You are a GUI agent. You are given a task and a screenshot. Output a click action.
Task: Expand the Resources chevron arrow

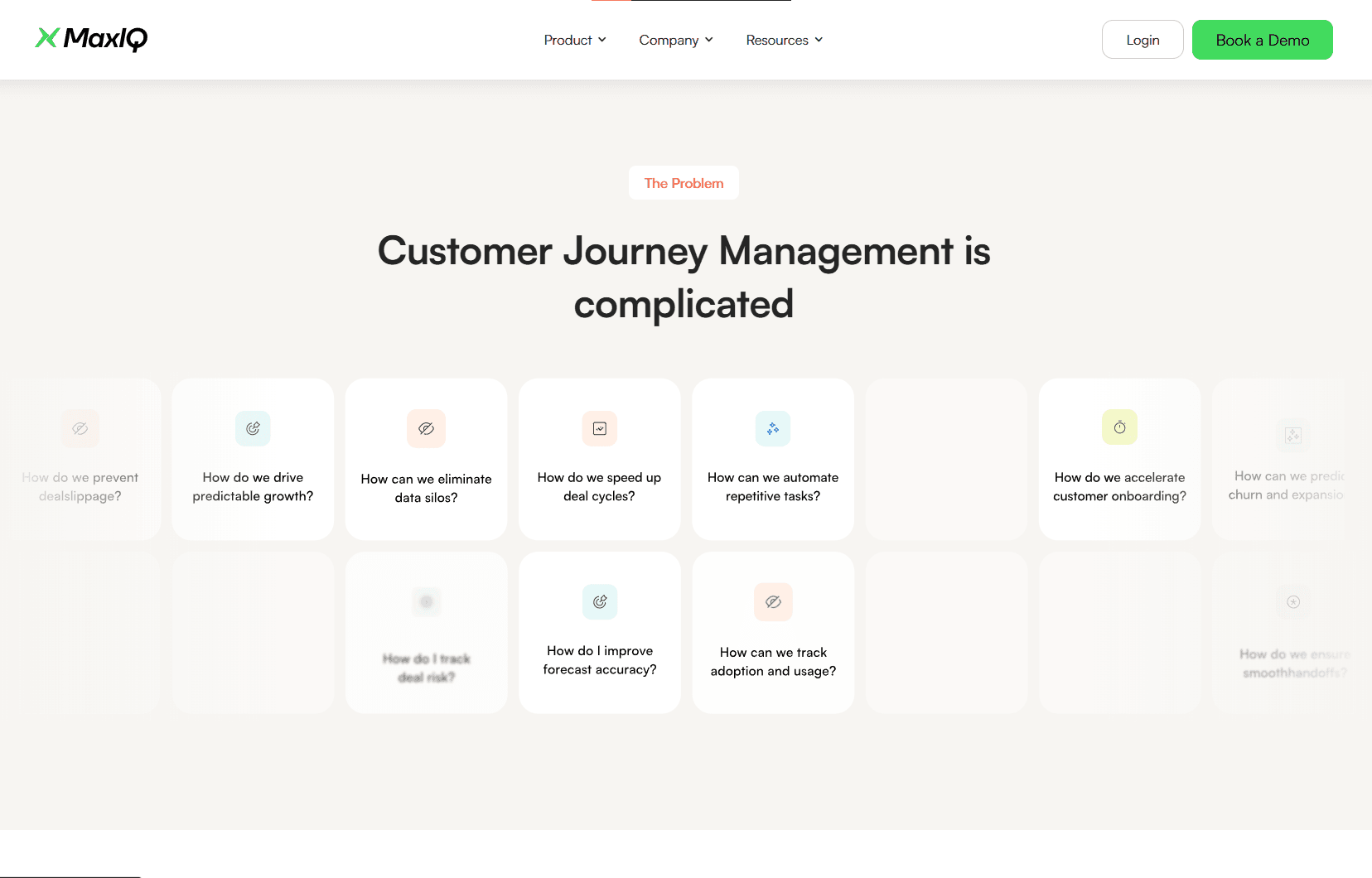click(x=819, y=40)
